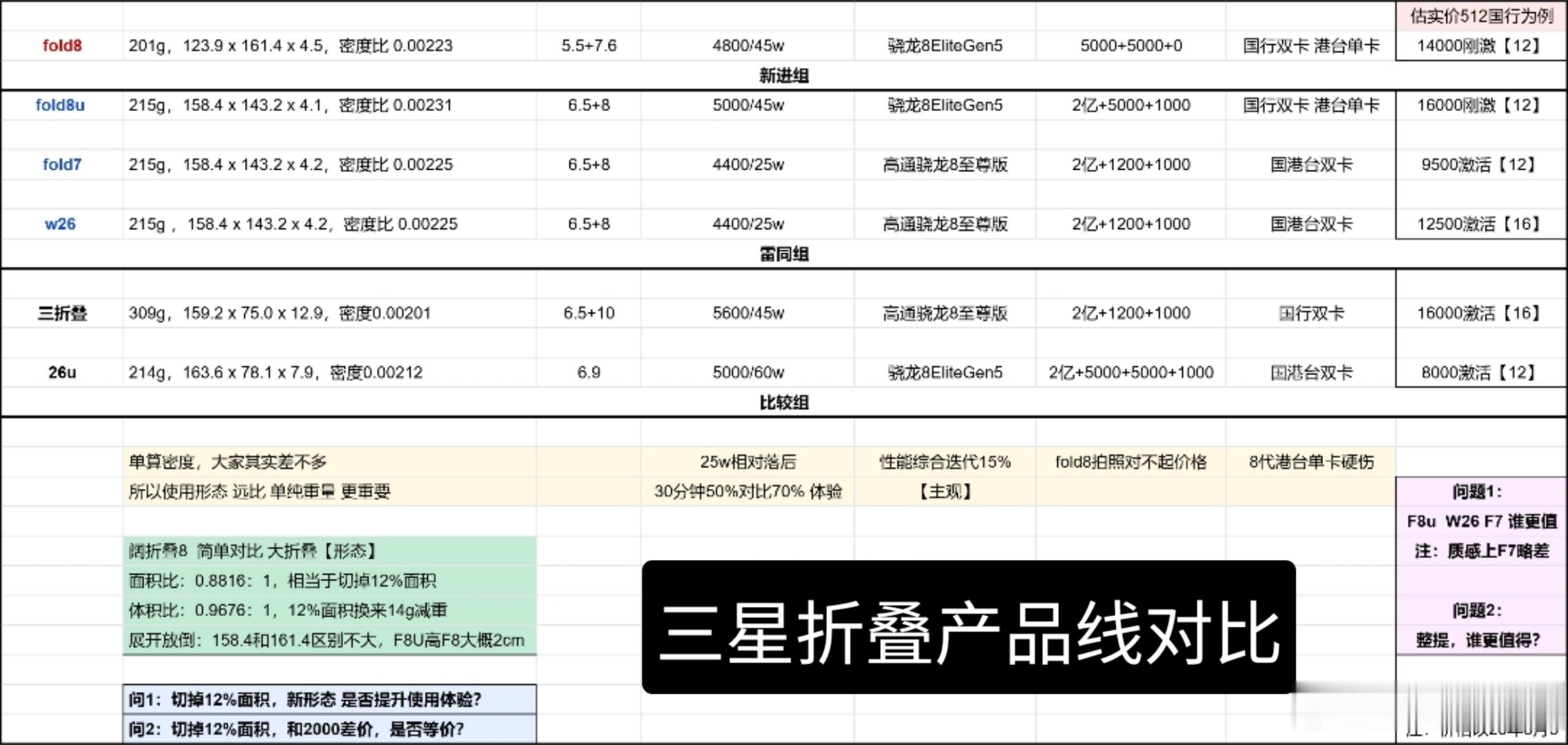This screenshot has height=745, width=1568.
Task: Click the 16000激活【16】 price cell
Action: click(1481, 313)
